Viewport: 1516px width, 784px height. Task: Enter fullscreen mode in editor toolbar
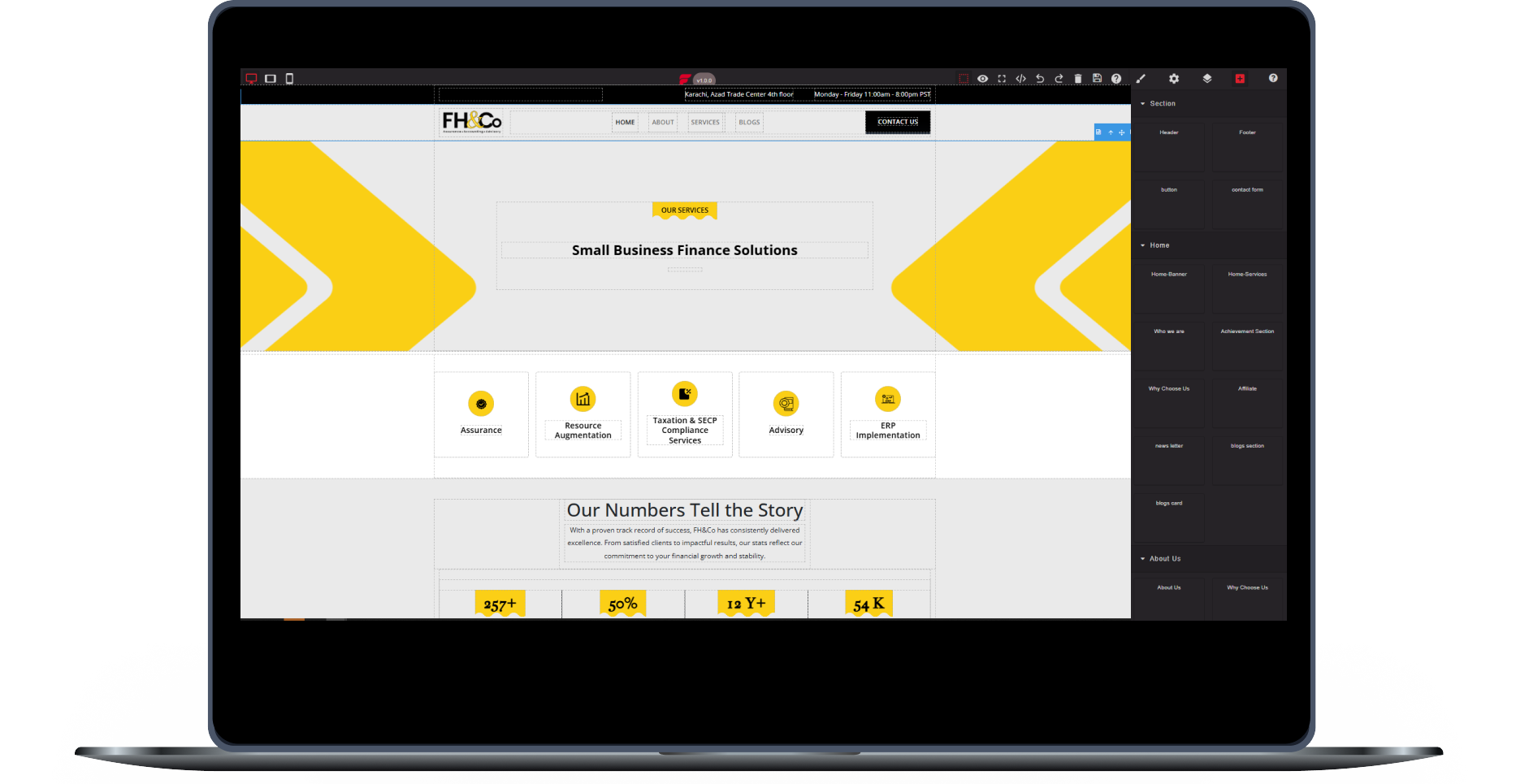(x=1002, y=79)
